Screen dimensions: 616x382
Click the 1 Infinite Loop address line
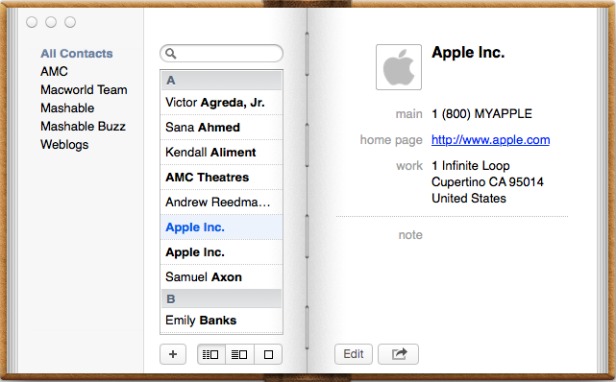click(x=471, y=165)
